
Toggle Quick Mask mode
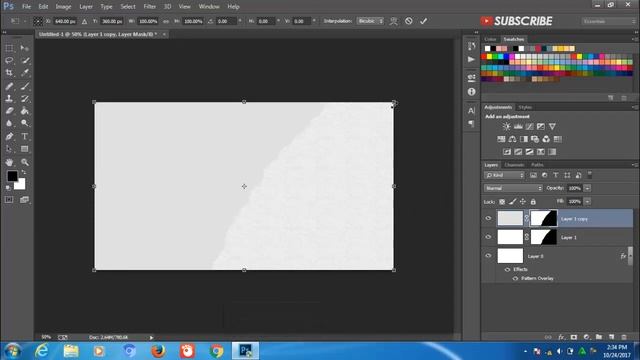(x=9, y=200)
